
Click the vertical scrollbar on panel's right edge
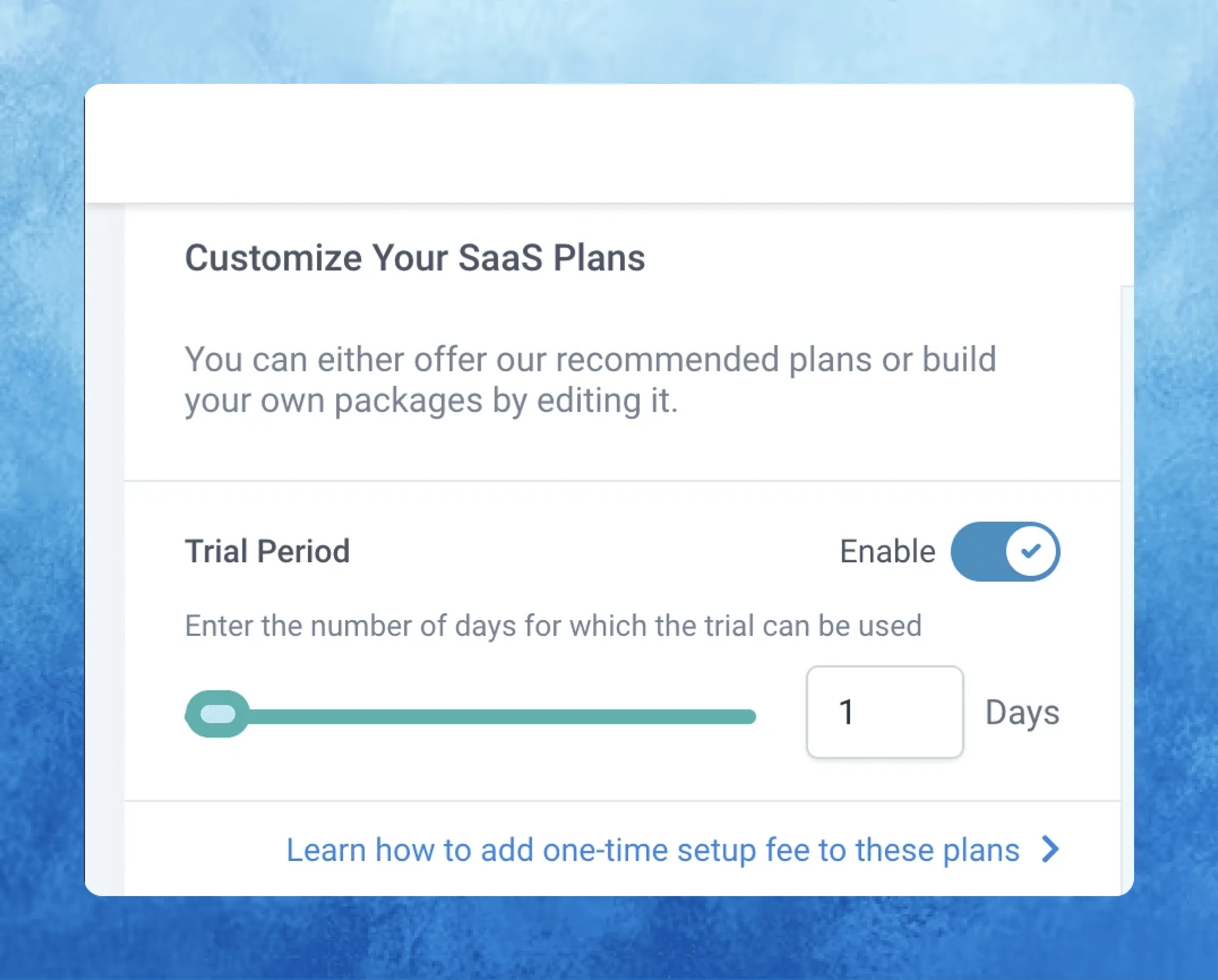click(x=1127, y=567)
